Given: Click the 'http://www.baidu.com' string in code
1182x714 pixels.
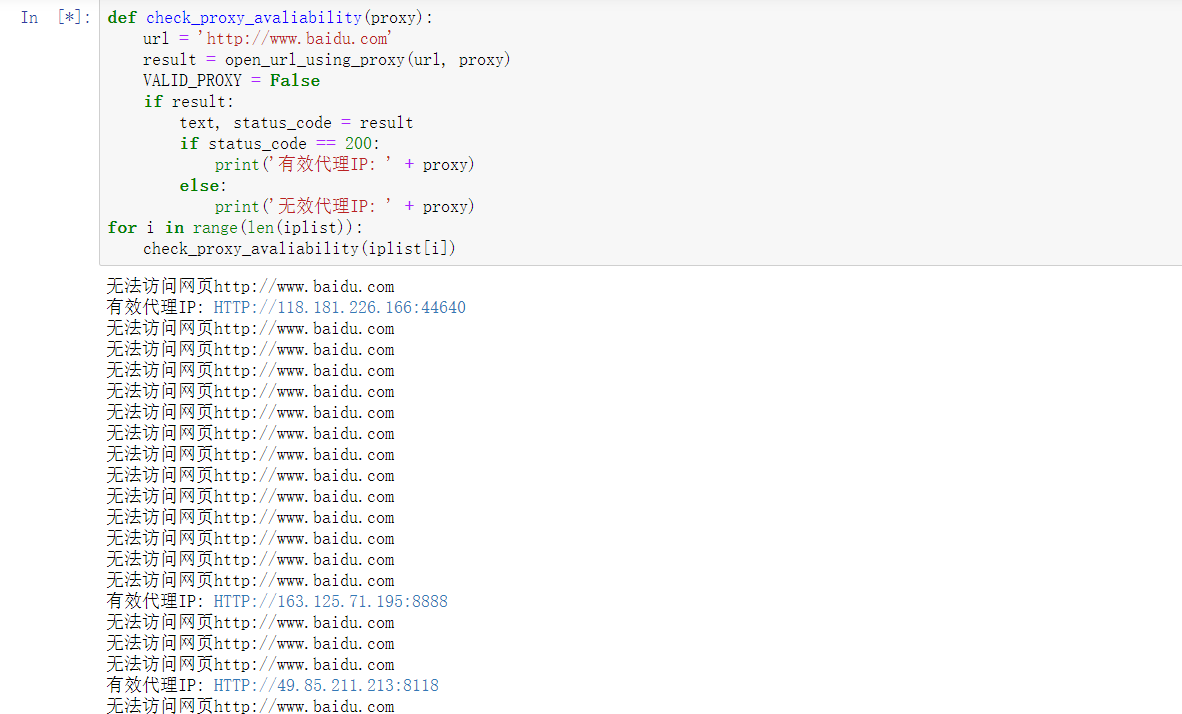Looking at the screenshot, I should point(295,38).
